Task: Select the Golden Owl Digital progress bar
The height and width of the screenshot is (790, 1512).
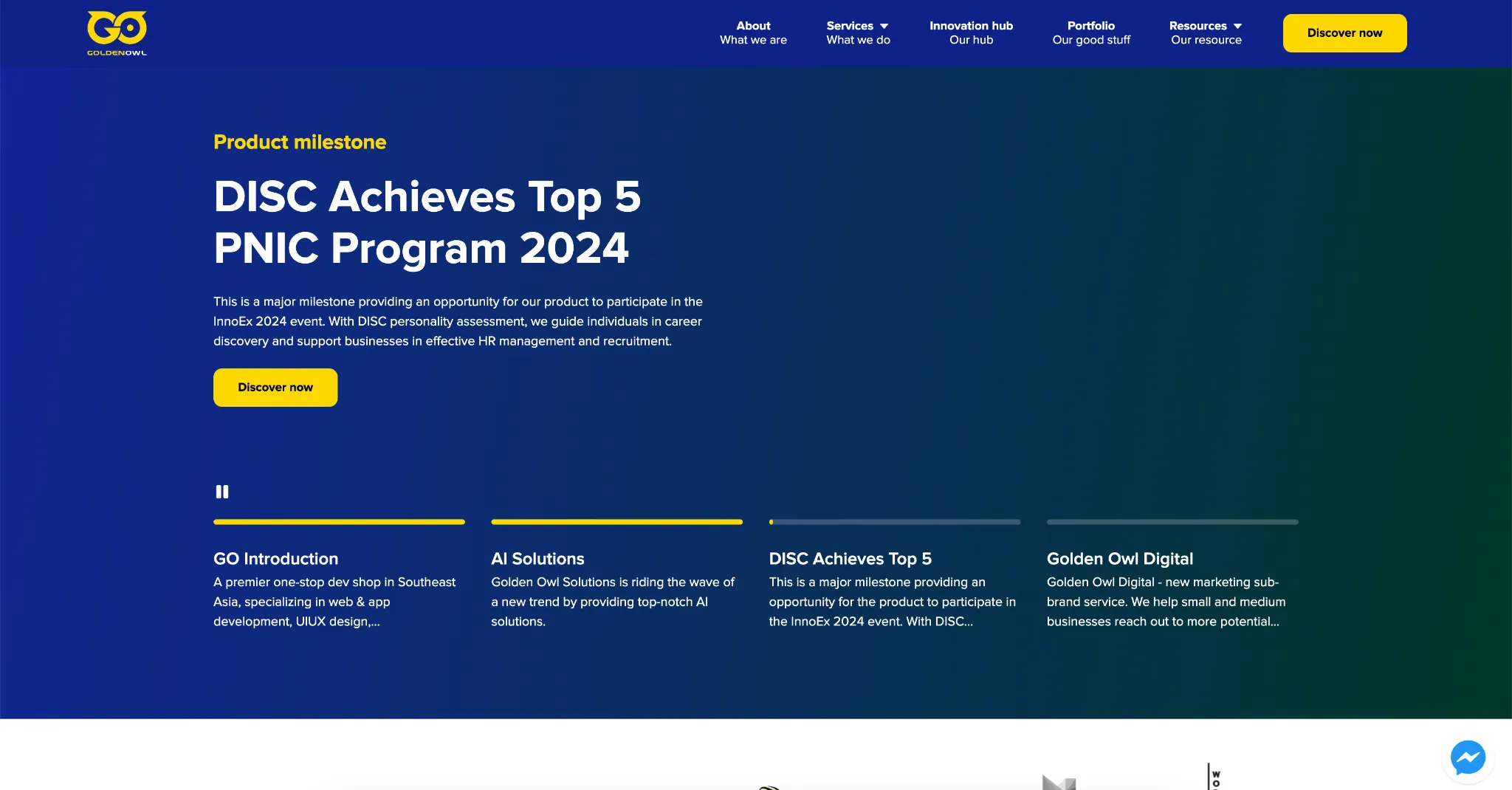Action: point(1172,522)
